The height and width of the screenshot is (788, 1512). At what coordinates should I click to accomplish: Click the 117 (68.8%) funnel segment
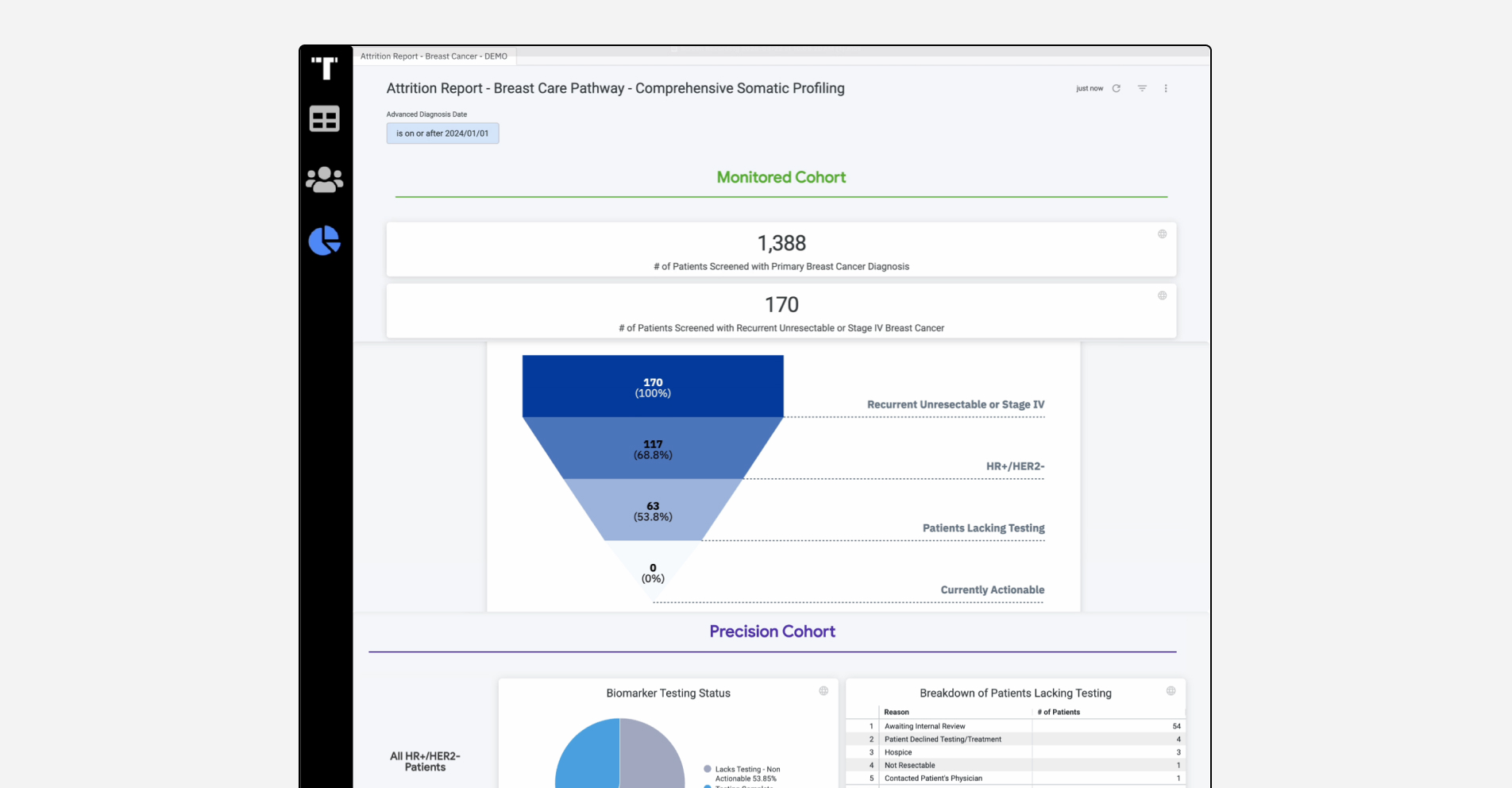653,449
